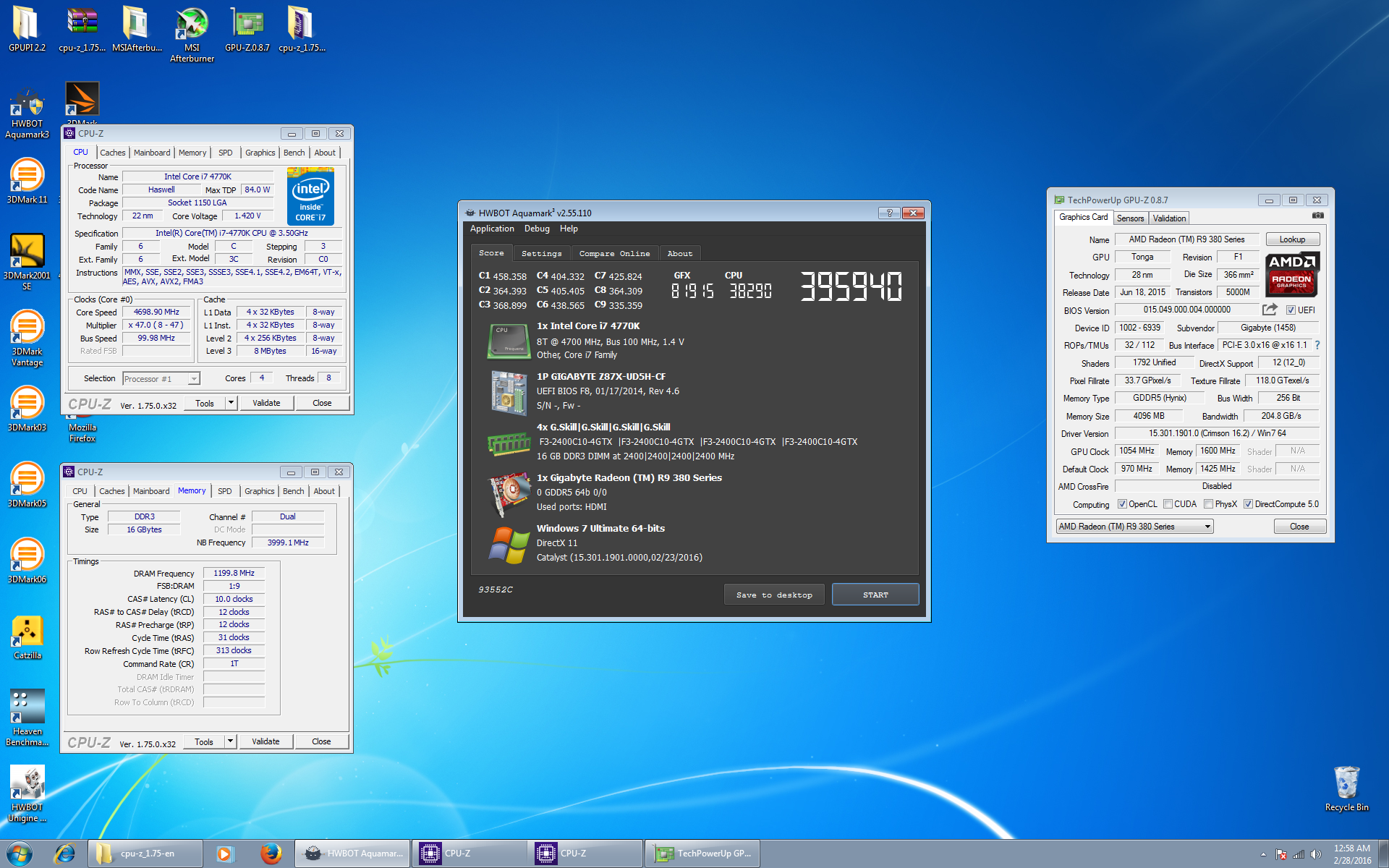Viewport: 1389px width, 868px height.
Task: Open SPD tab in bottom CPU-Z window
Action: click(x=225, y=491)
